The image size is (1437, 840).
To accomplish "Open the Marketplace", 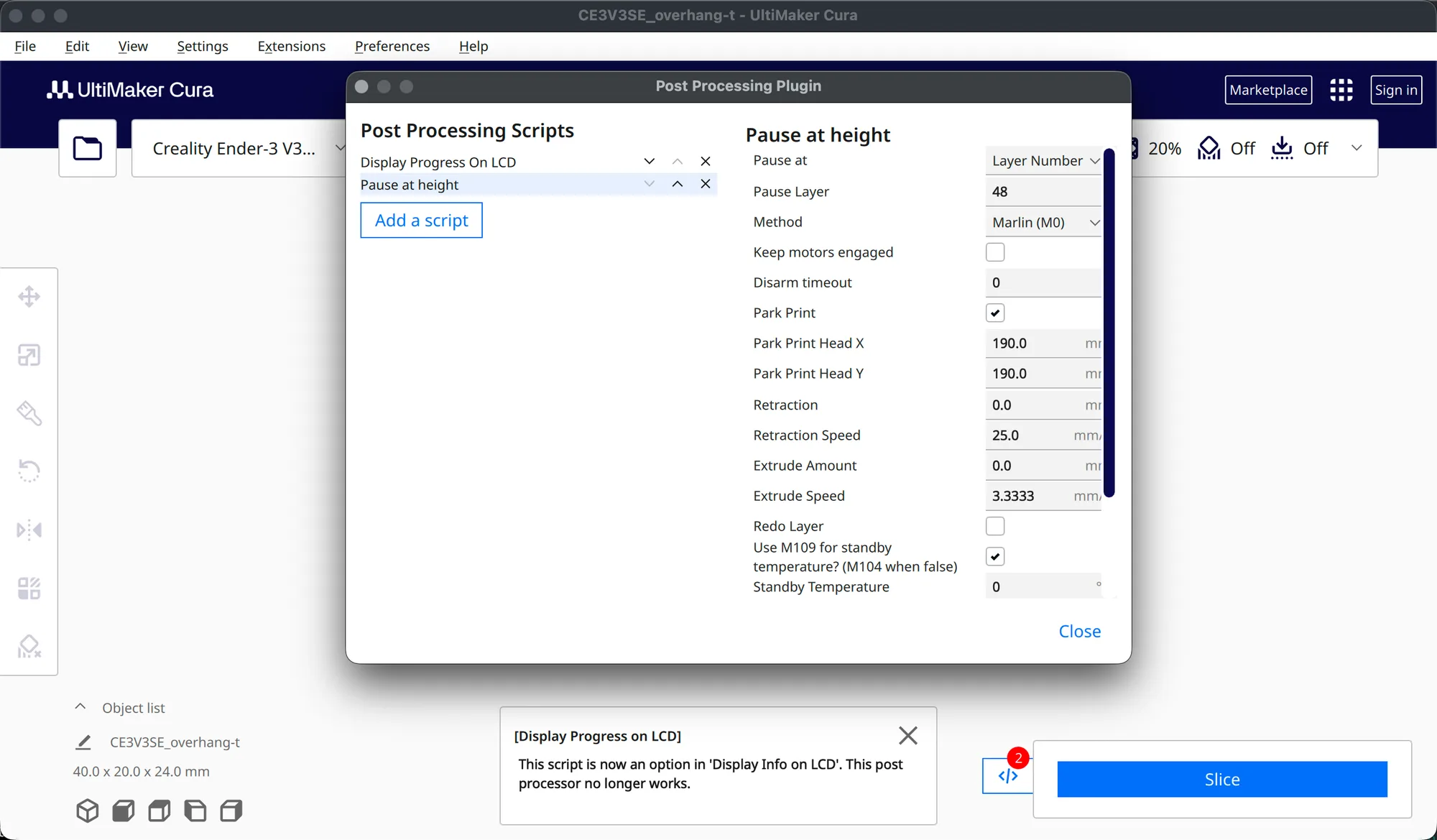I will pyautogui.click(x=1268, y=90).
